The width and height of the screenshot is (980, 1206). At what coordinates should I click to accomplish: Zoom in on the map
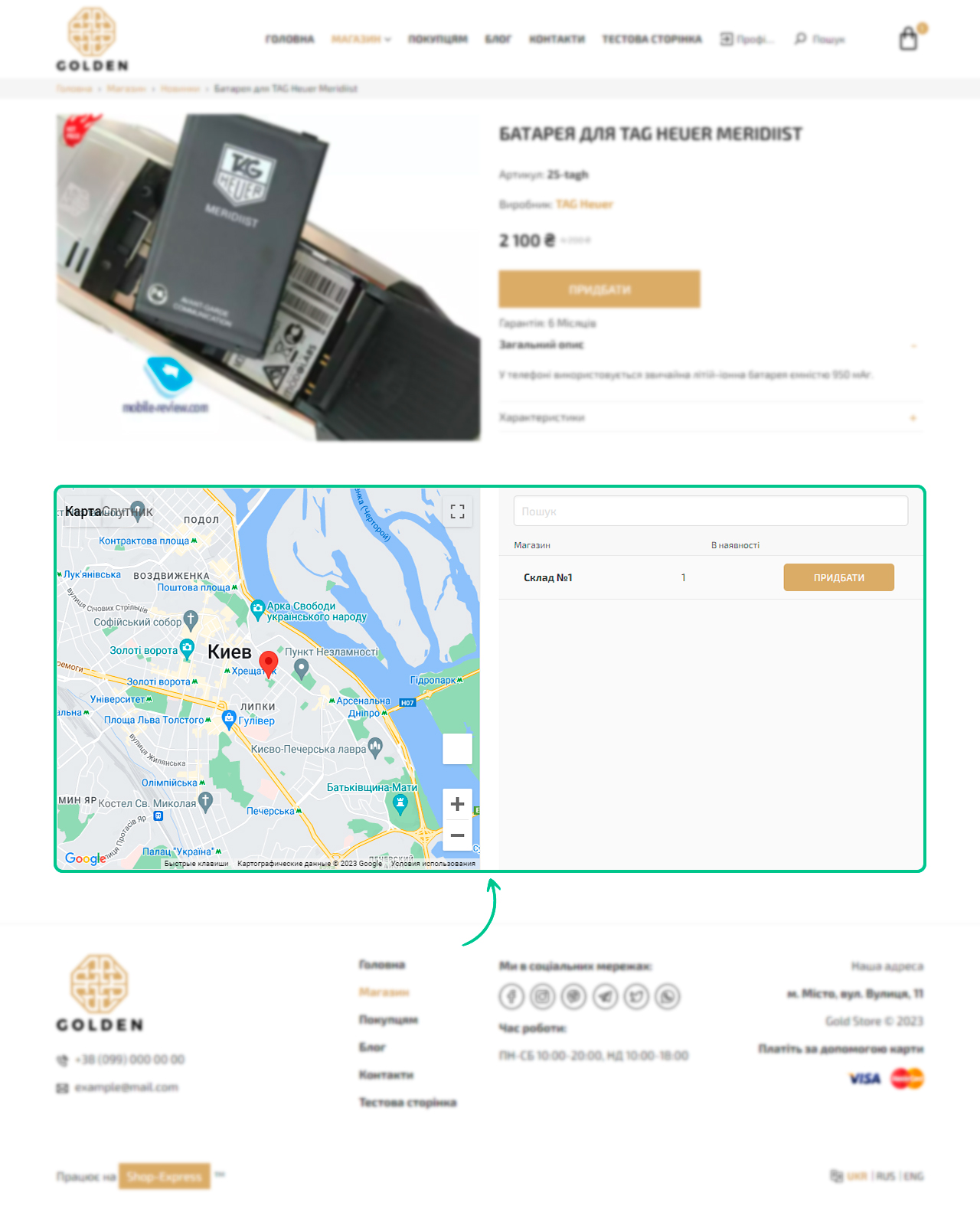[x=458, y=804]
